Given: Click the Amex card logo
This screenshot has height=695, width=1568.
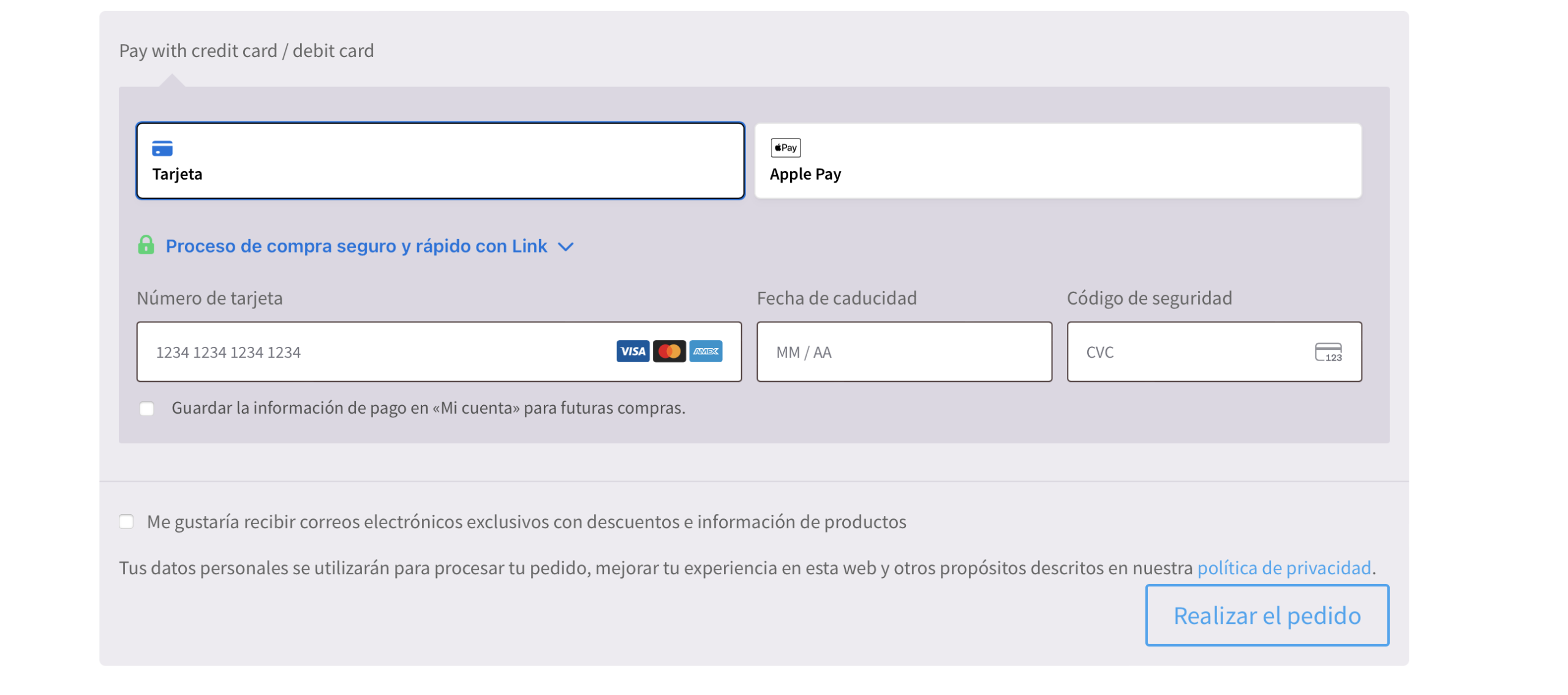Looking at the screenshot, I should point(705,351).
